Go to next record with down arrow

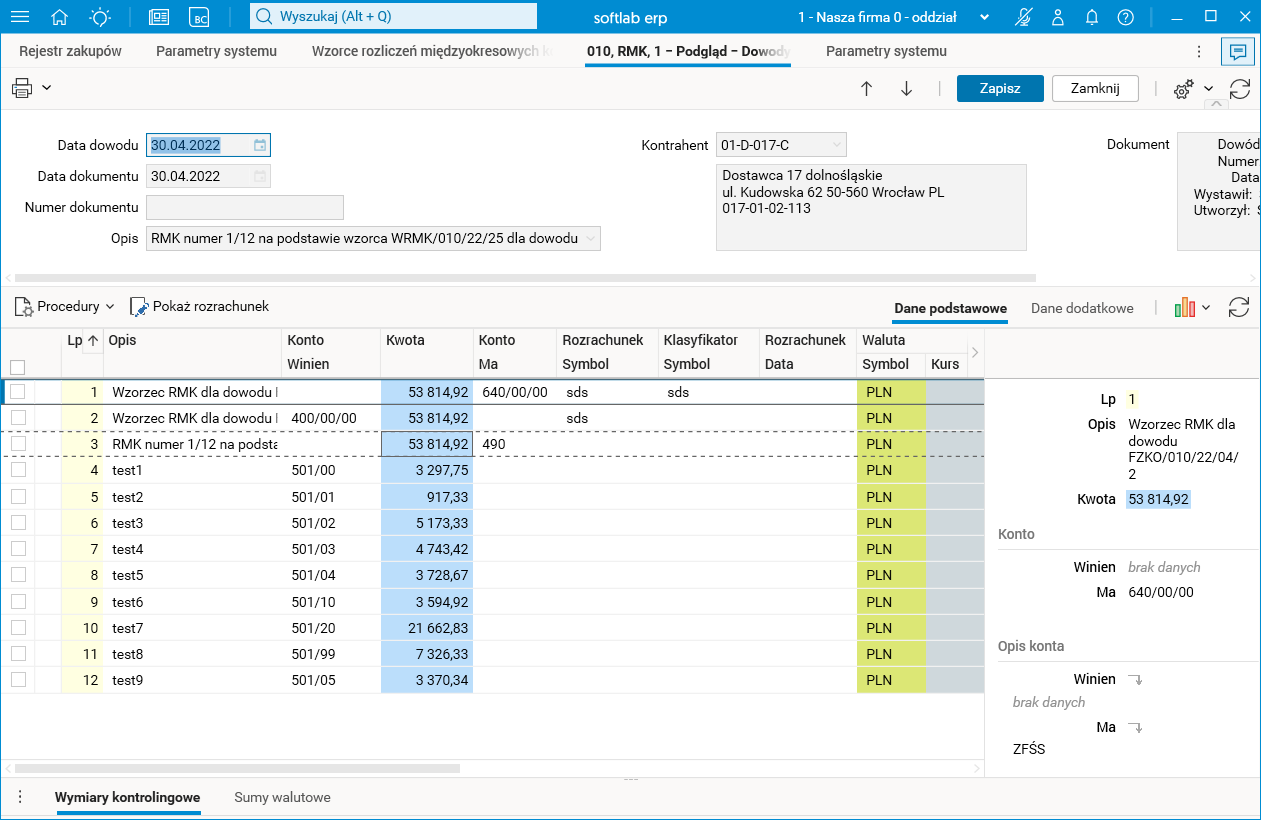click(x=907, y=88)
